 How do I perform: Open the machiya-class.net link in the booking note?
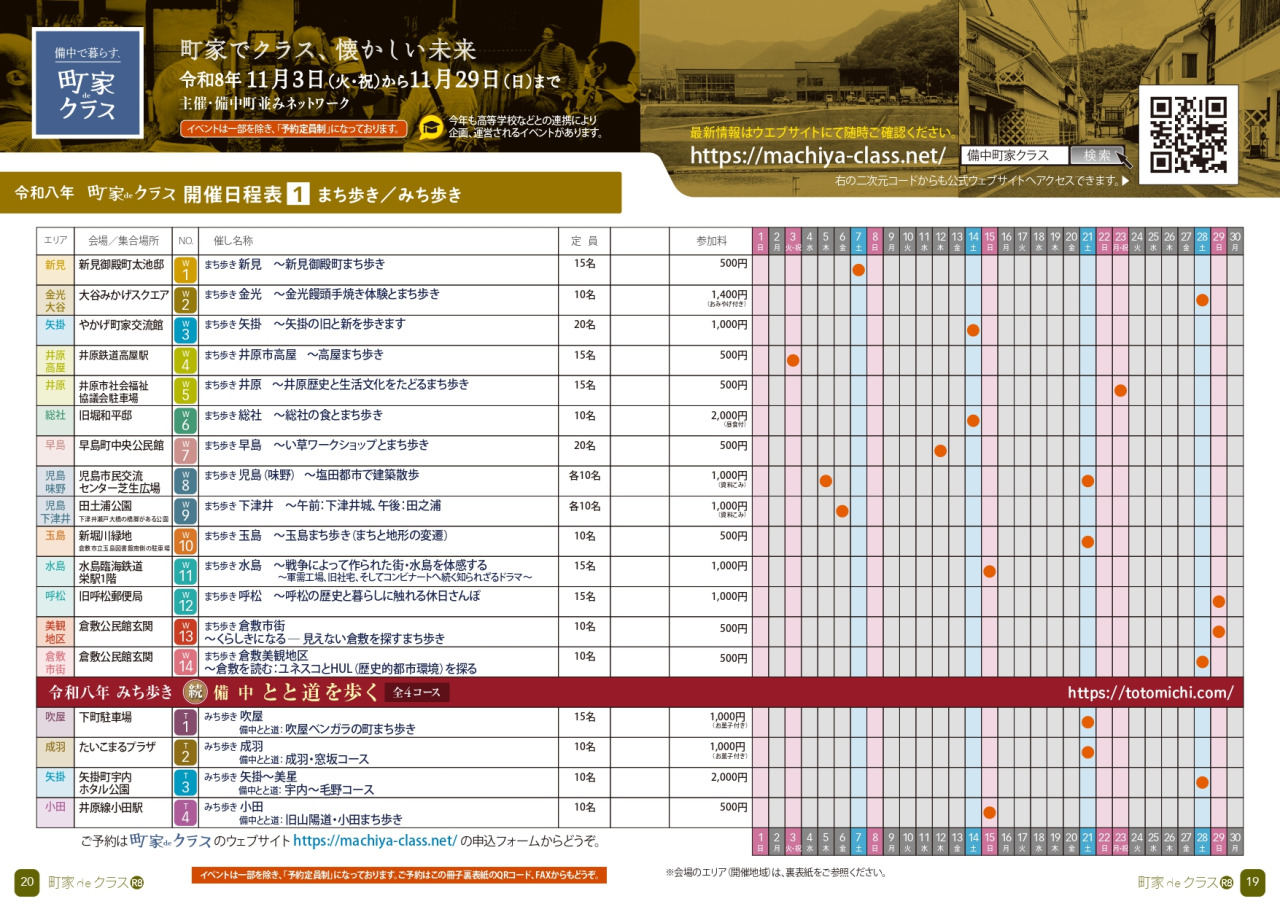pos(375,841)
